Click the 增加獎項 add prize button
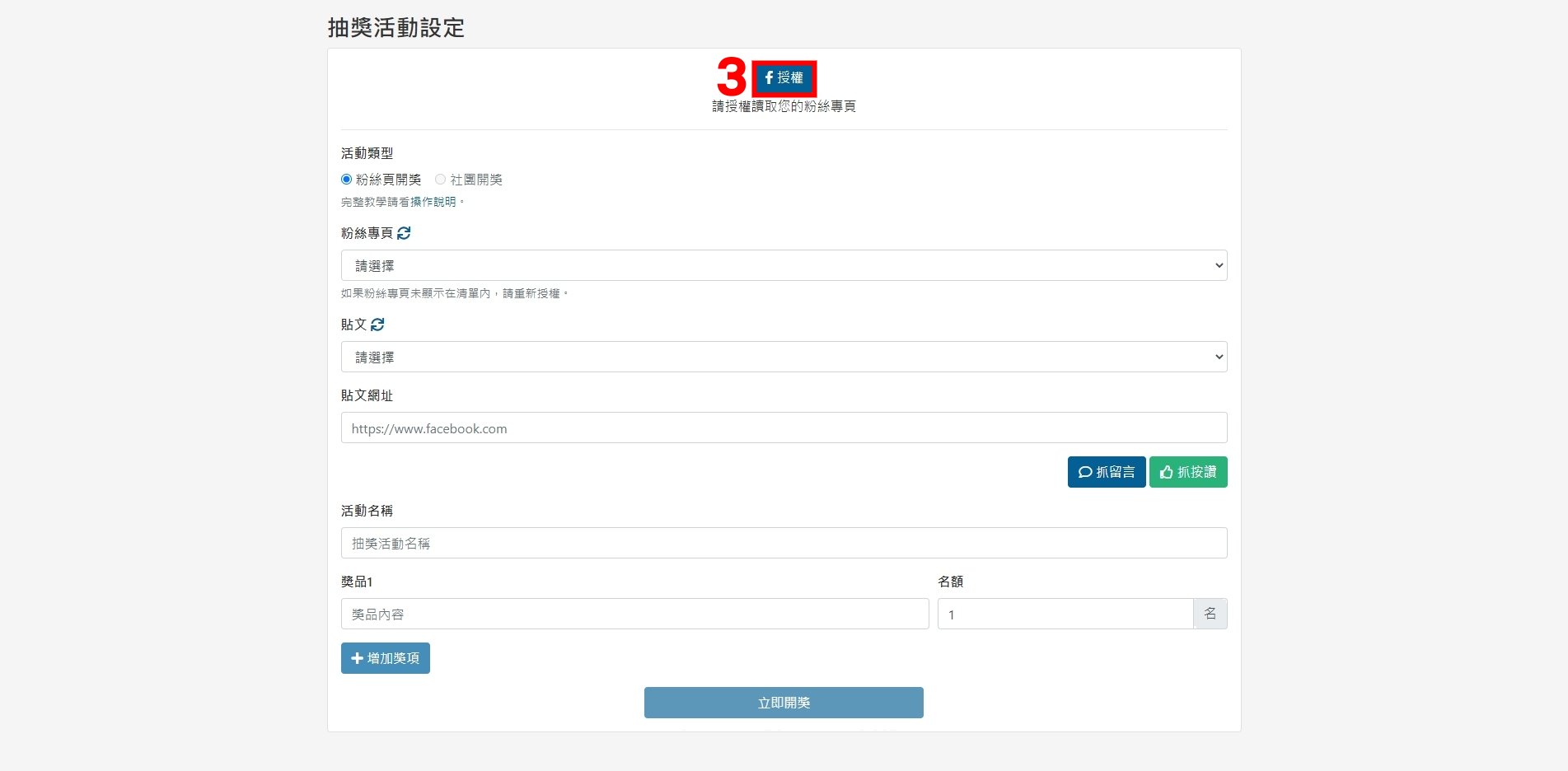The width and height of the screenshot is (1568, 771). 386,658
